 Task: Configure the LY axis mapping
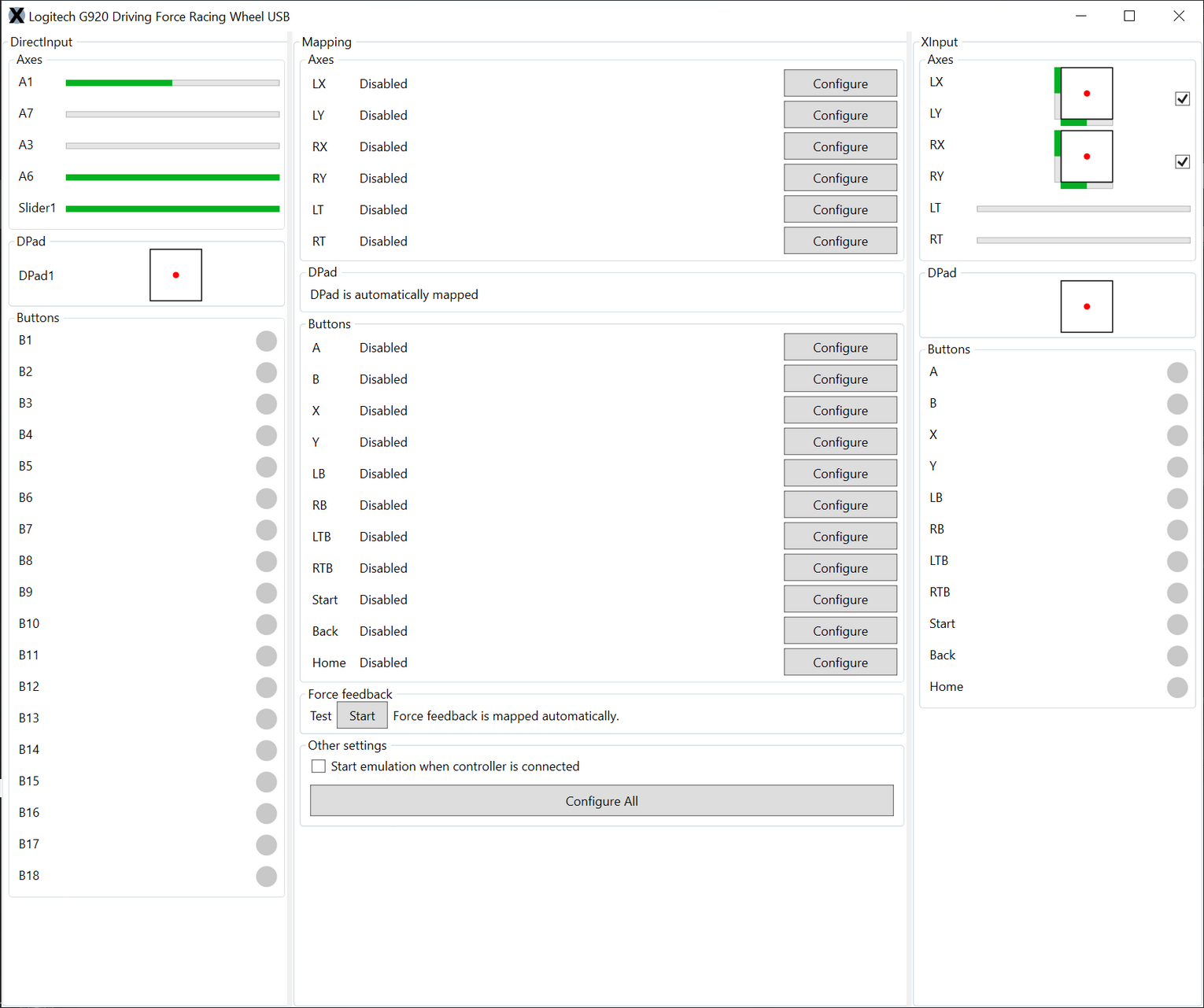pos(840,115)
